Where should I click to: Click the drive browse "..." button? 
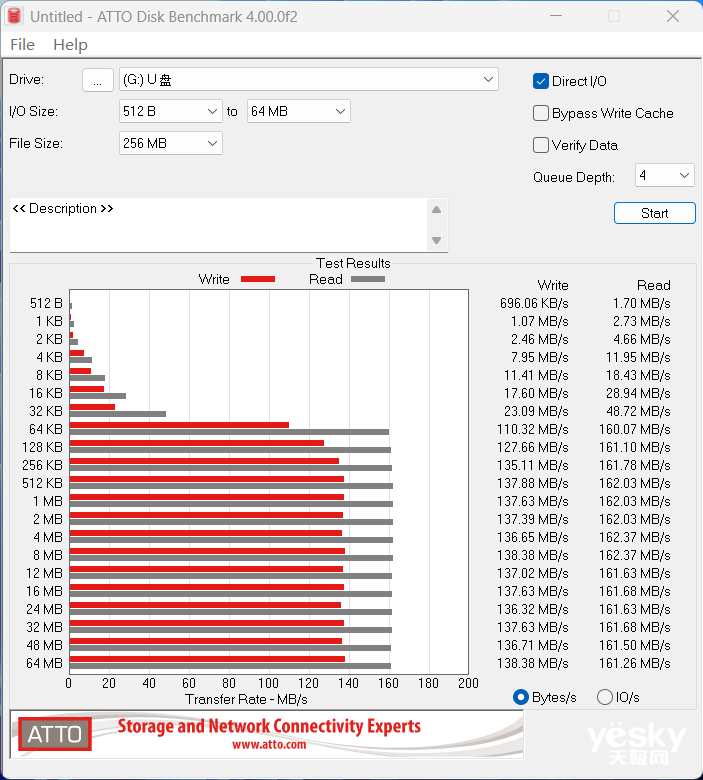tap(98, 80)
